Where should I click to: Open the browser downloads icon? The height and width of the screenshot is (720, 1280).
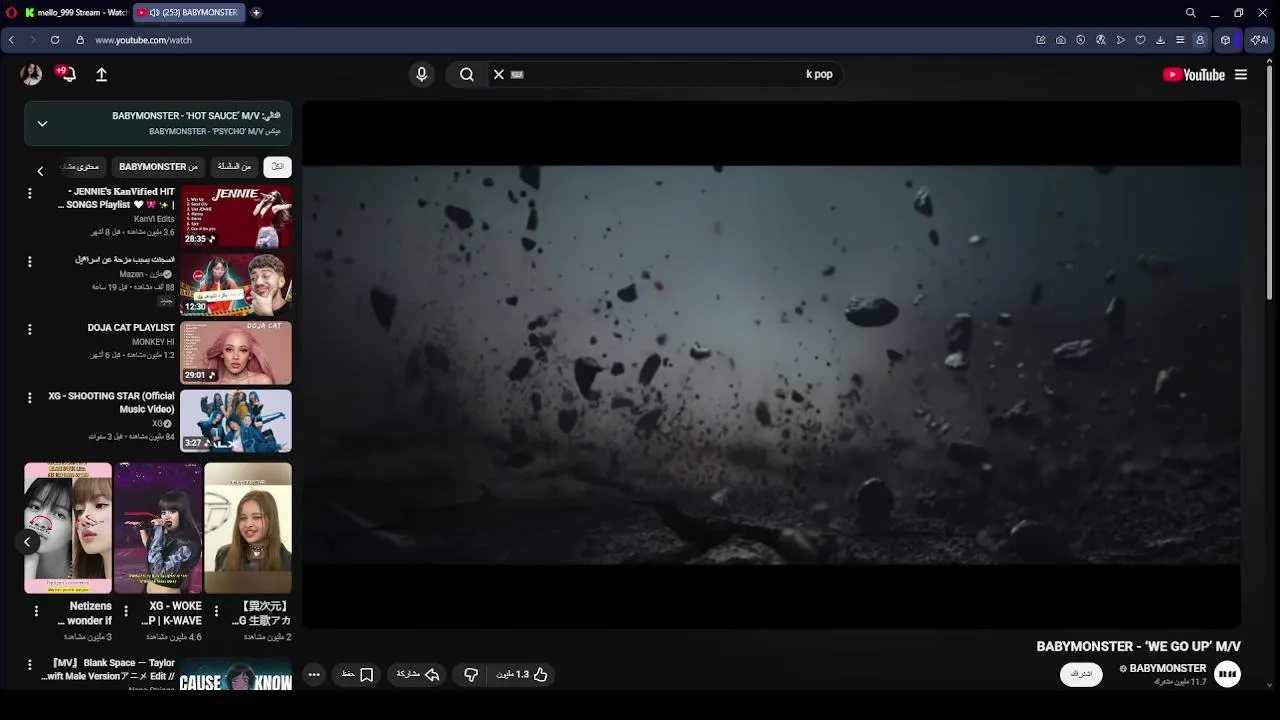(x=1160, y=40)
